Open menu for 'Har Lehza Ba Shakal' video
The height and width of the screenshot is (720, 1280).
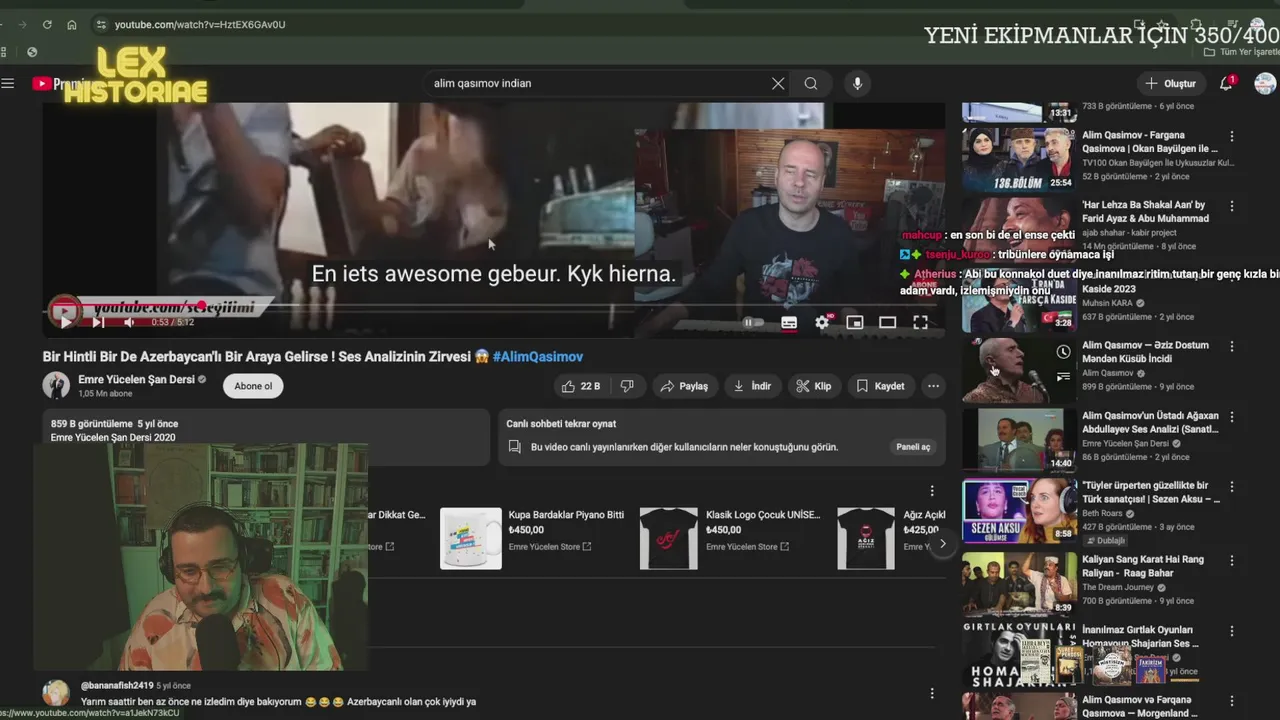1232,206
